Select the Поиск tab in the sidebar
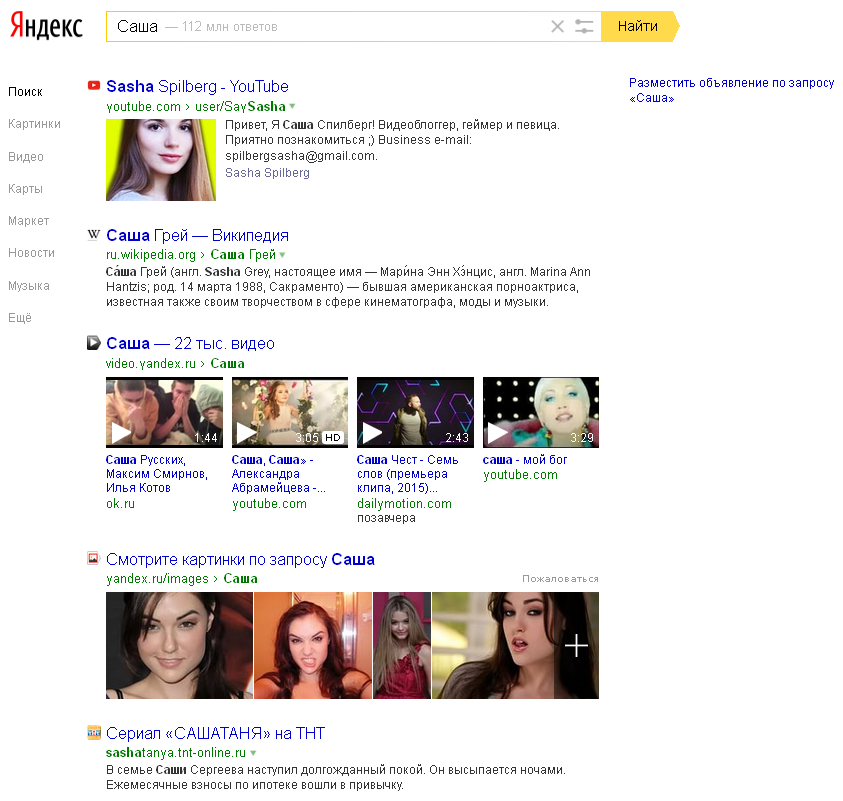This screenshot has height=801, width=843. (25, 92)
